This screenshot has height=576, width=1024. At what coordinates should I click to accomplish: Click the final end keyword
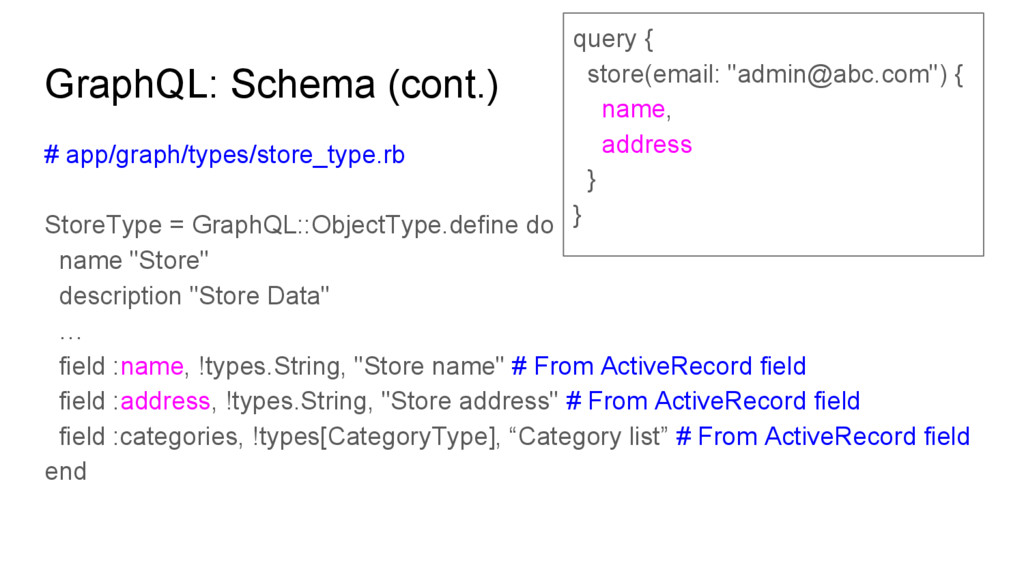pos(65,472)
